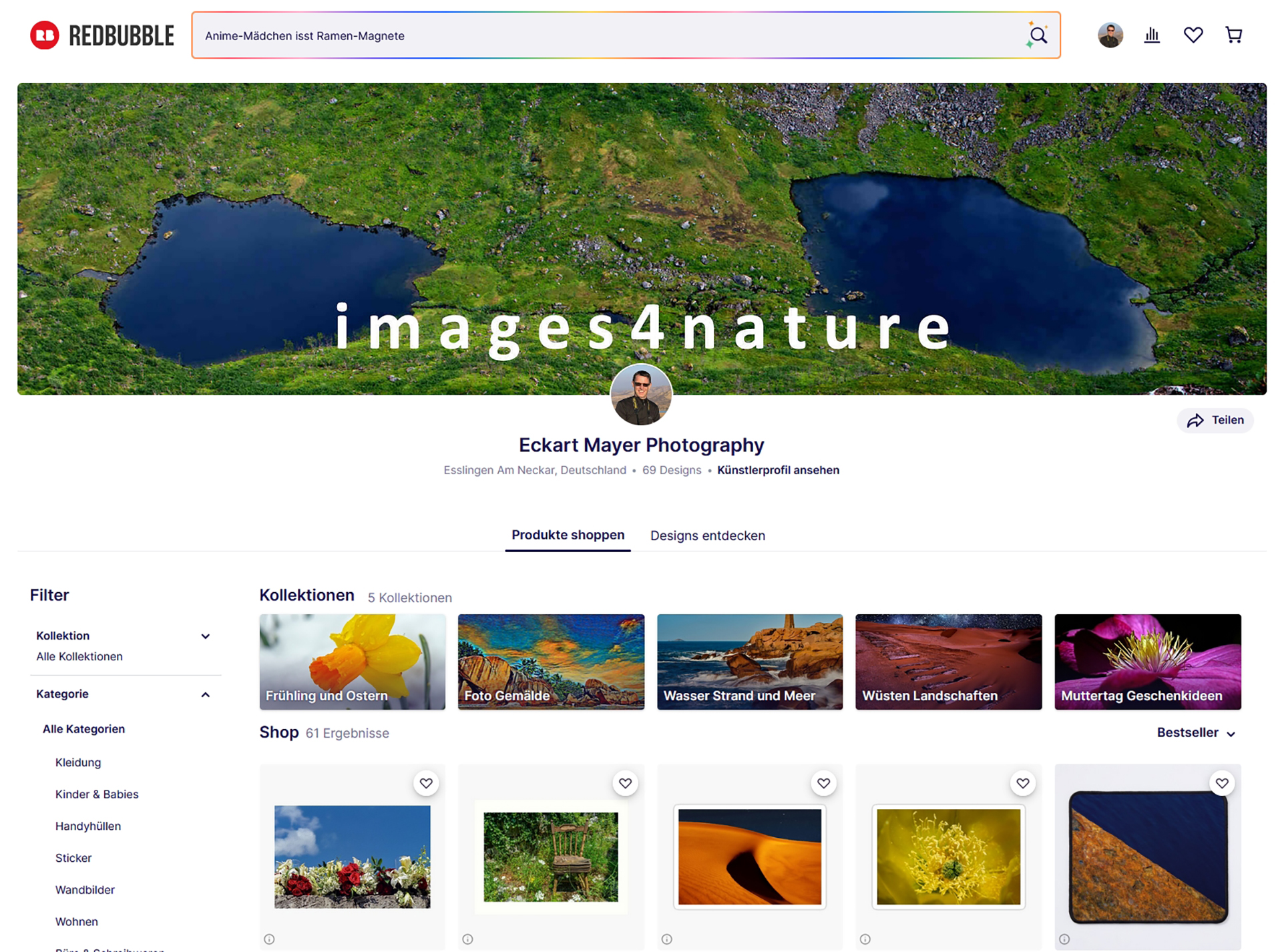Favorite the rust and blue laptop sleeve
The width and height of the screenshot is (1282, 952).
(x=1221, y=783)
